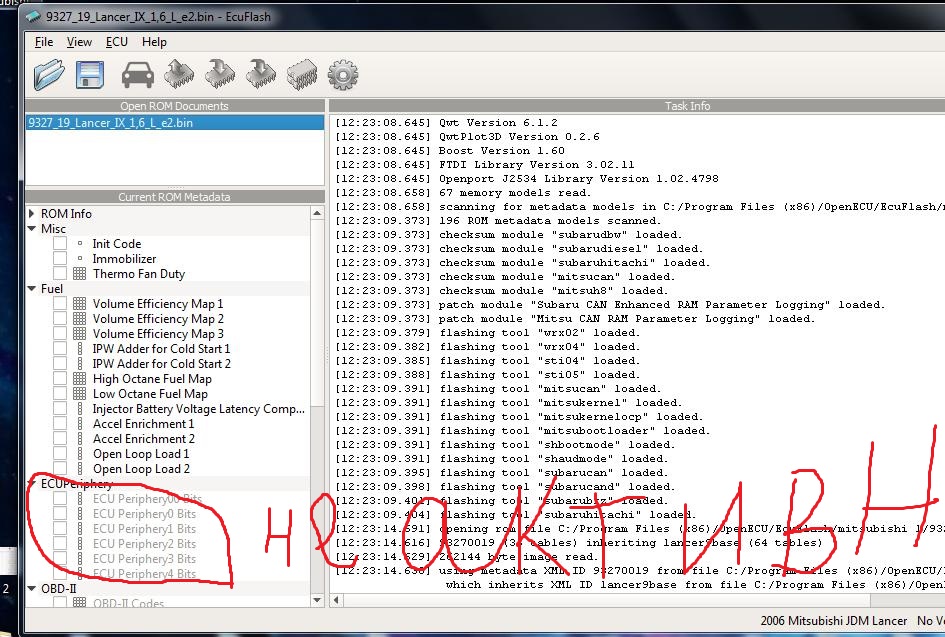Enable the High Octane Fuel Map checkbox
945x637 pixels.
[x=60, y=379]
